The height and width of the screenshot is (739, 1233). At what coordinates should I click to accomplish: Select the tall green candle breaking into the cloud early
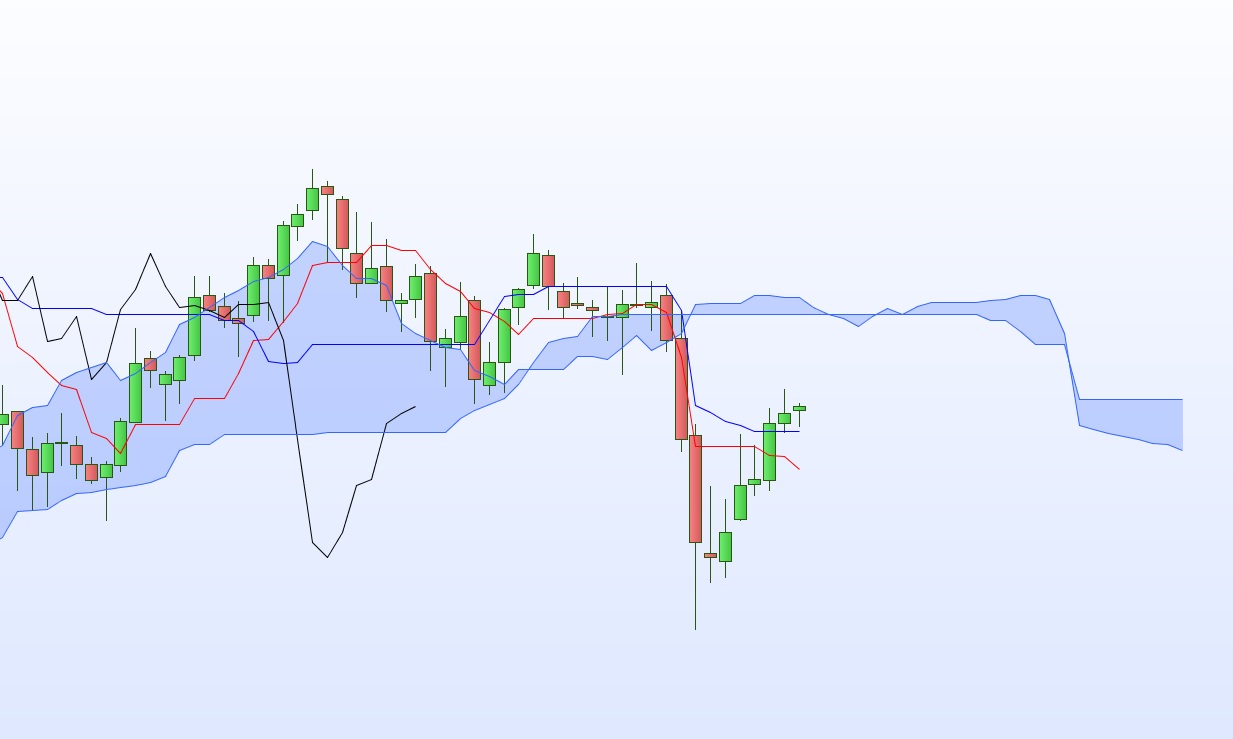(x=135, y=392)
